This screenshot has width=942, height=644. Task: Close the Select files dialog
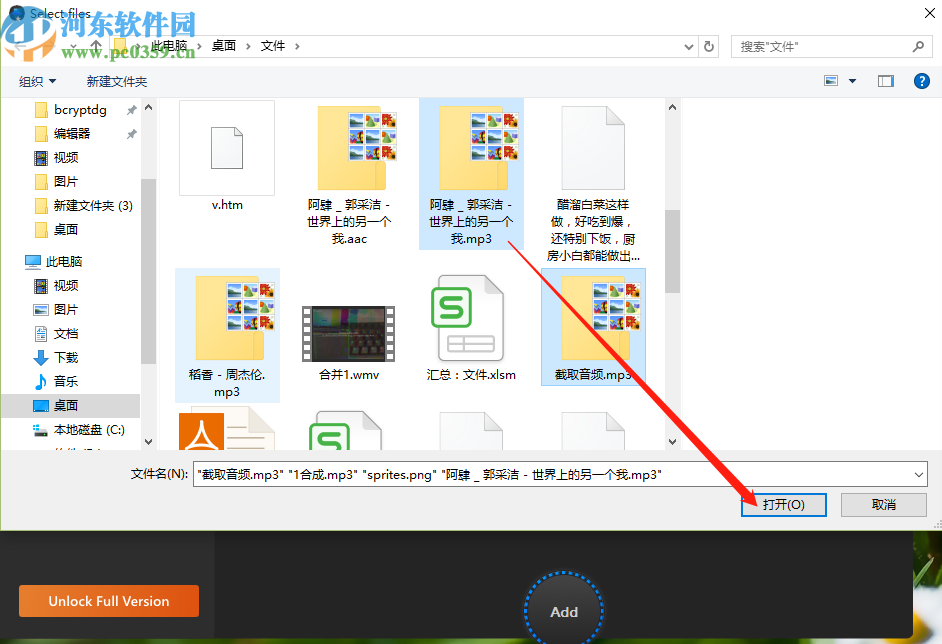pos(929,13)
